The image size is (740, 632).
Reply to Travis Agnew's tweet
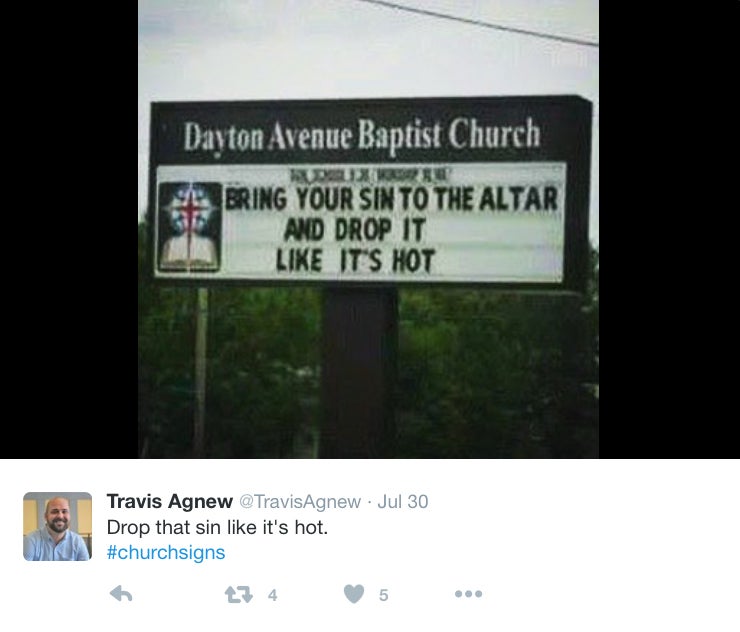pyautogui.click(x=121, y=594)
